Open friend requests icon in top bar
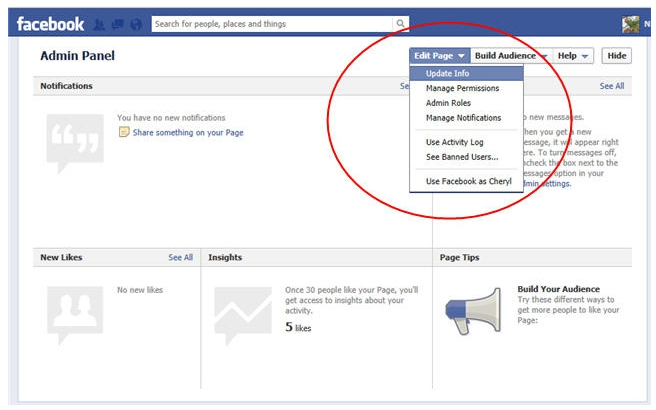Viewport: 656px width, 410px height. click(99, 25)
